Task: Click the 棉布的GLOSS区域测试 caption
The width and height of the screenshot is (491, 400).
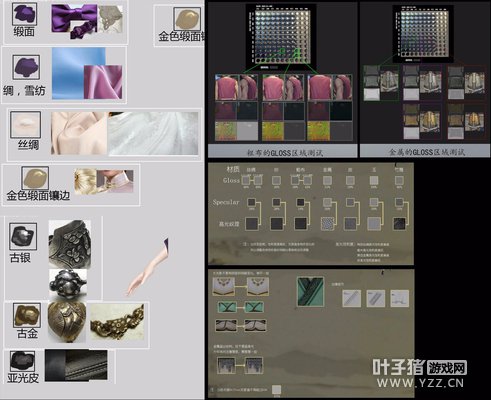Action: pyautogui.click(x=285, y=153)
